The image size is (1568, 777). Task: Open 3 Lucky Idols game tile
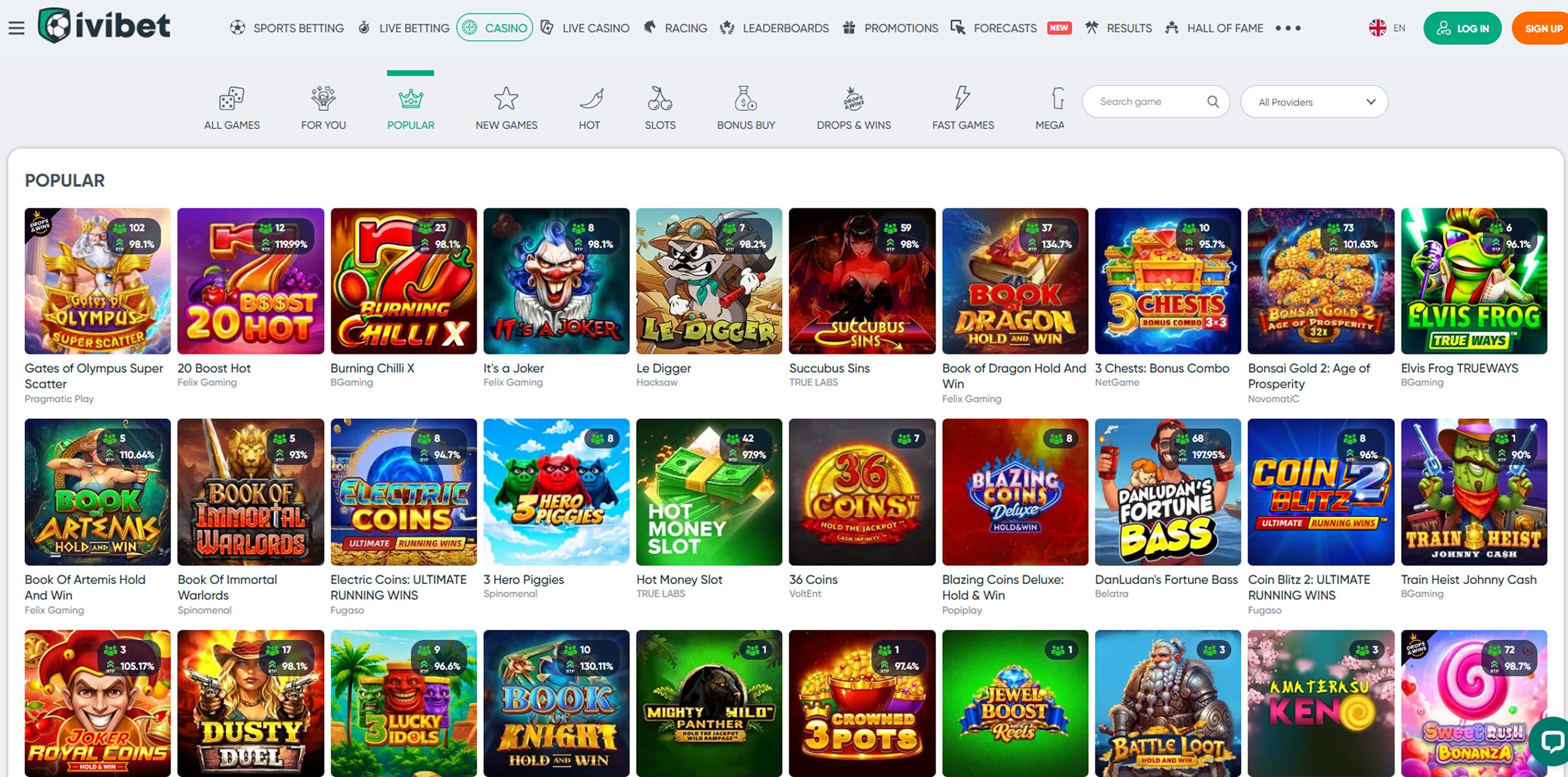point(404,704)
